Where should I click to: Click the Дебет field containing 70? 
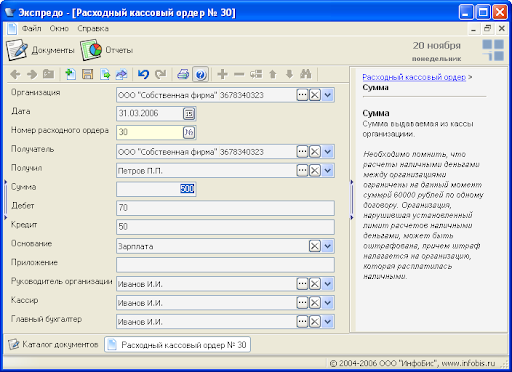(x=225, y=208)
